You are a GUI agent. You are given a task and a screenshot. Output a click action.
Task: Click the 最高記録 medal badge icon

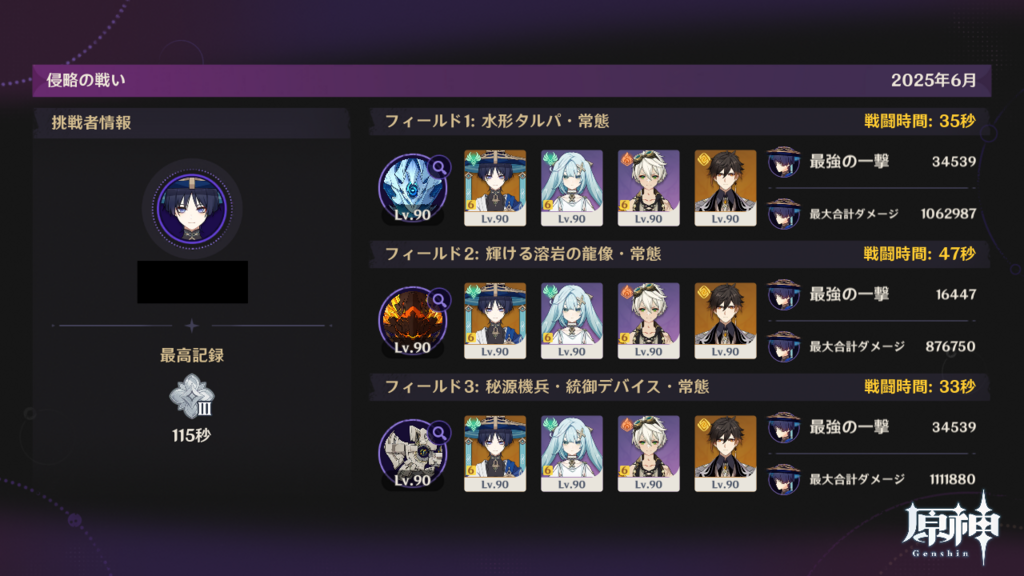click(191, 396)
